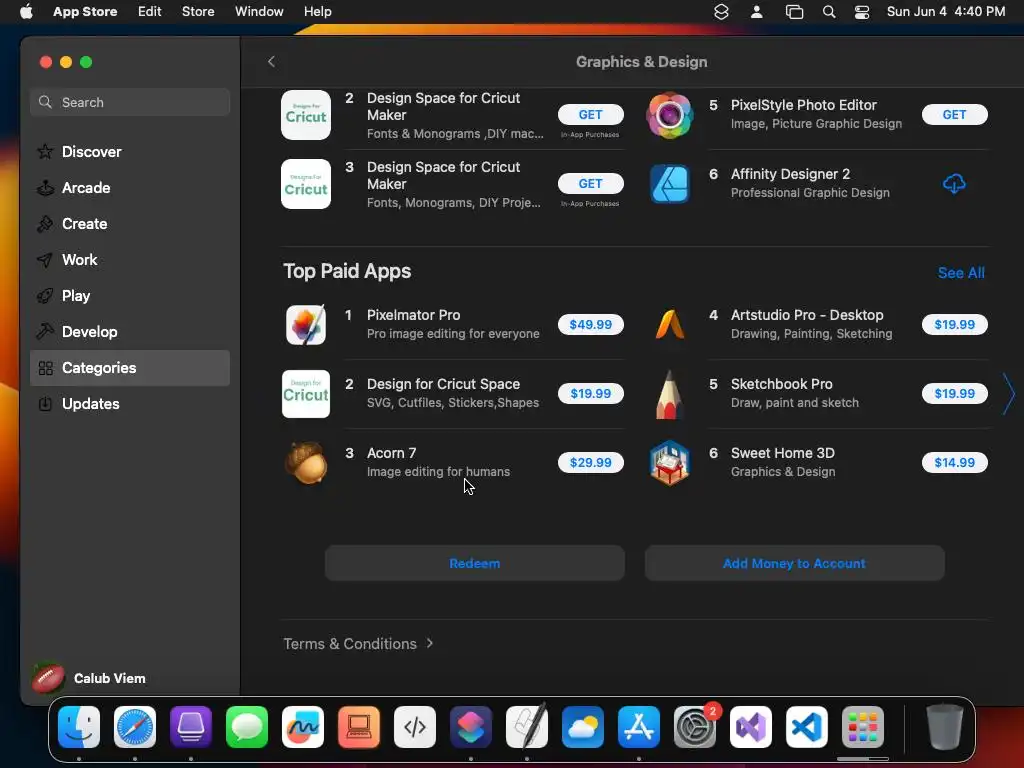Open Script Editor in the Dock
The height and width of the screenshot is (768, 1024).
pos(527,727)
